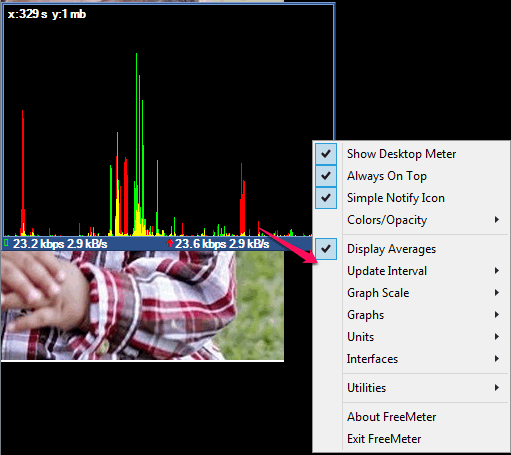Toggle the Always On Top checkmark

(326, 176)
